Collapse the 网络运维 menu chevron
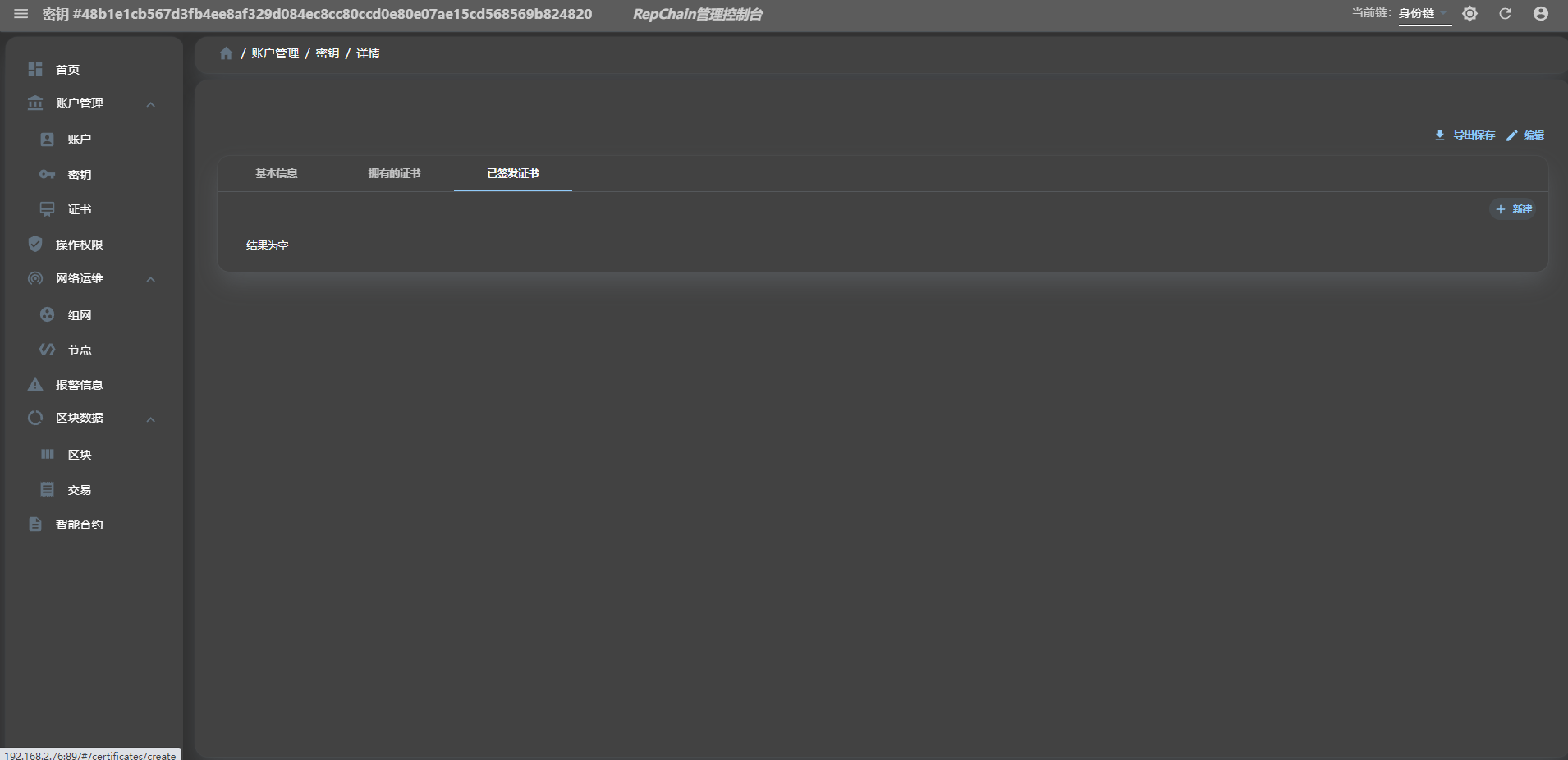The image size is (1568, 760). [x=151, y=279]
